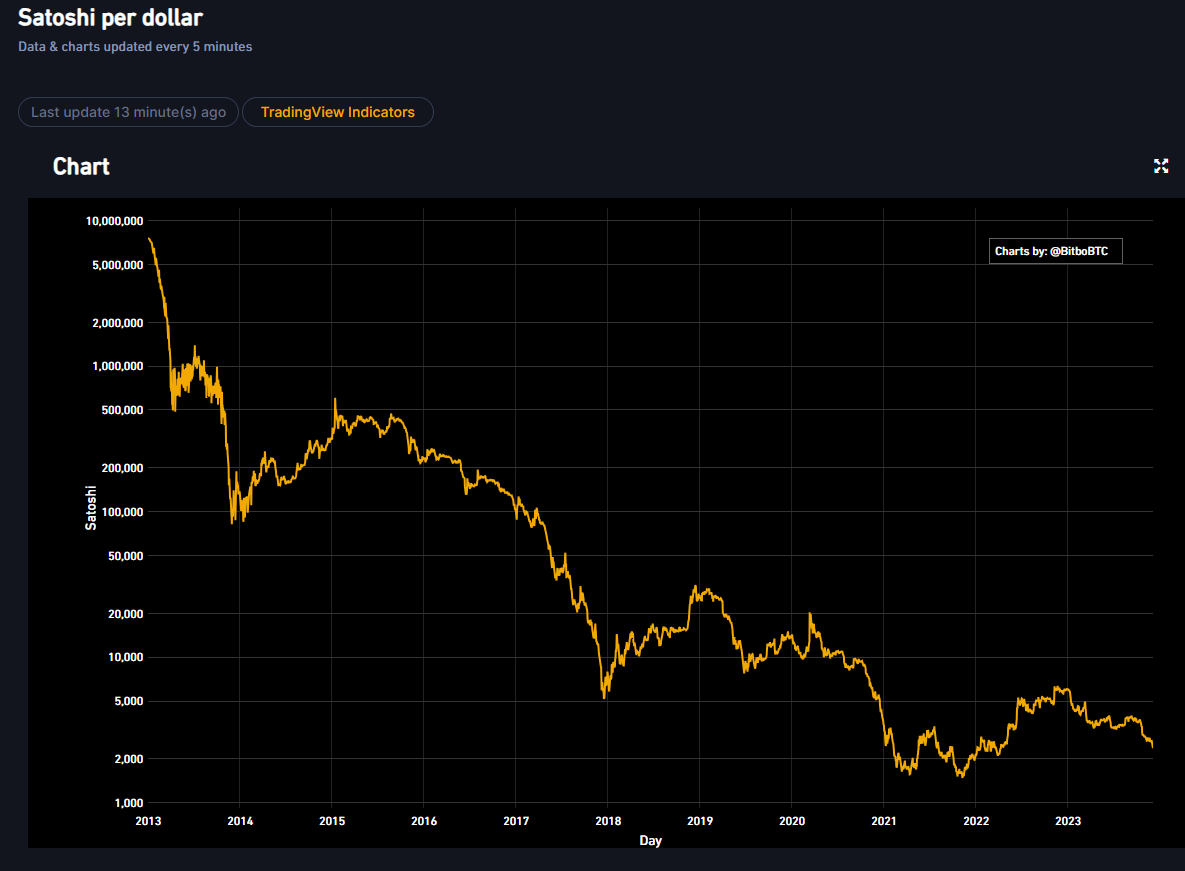
Task: Click the Last update status pill
Action: [x=128, y=112]
